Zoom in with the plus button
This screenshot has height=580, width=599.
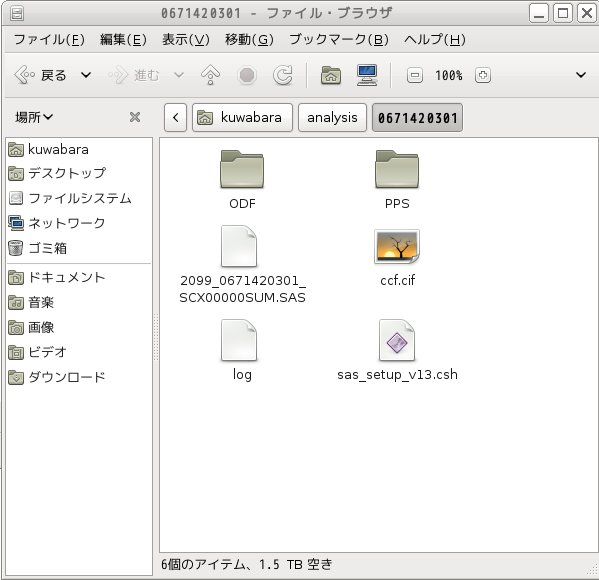click(482, 75)
